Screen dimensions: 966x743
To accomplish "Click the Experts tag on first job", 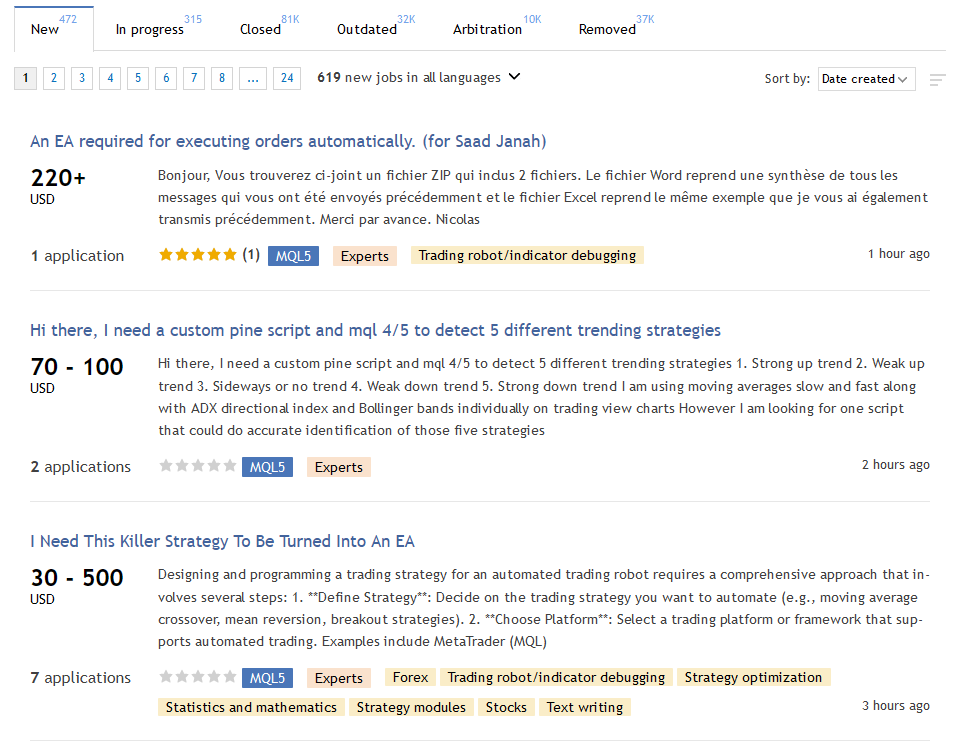I will pyautogui.click(x=364, y=256).
